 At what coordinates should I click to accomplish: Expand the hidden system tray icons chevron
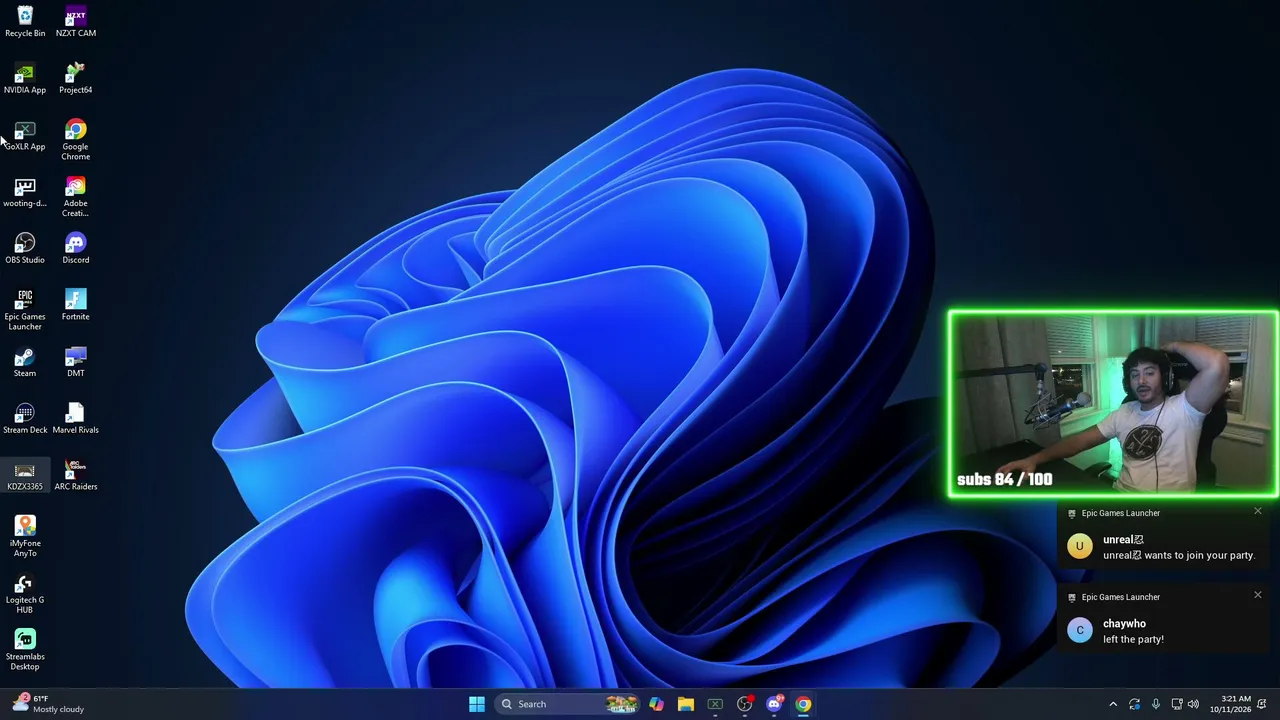click(1113, 704)
